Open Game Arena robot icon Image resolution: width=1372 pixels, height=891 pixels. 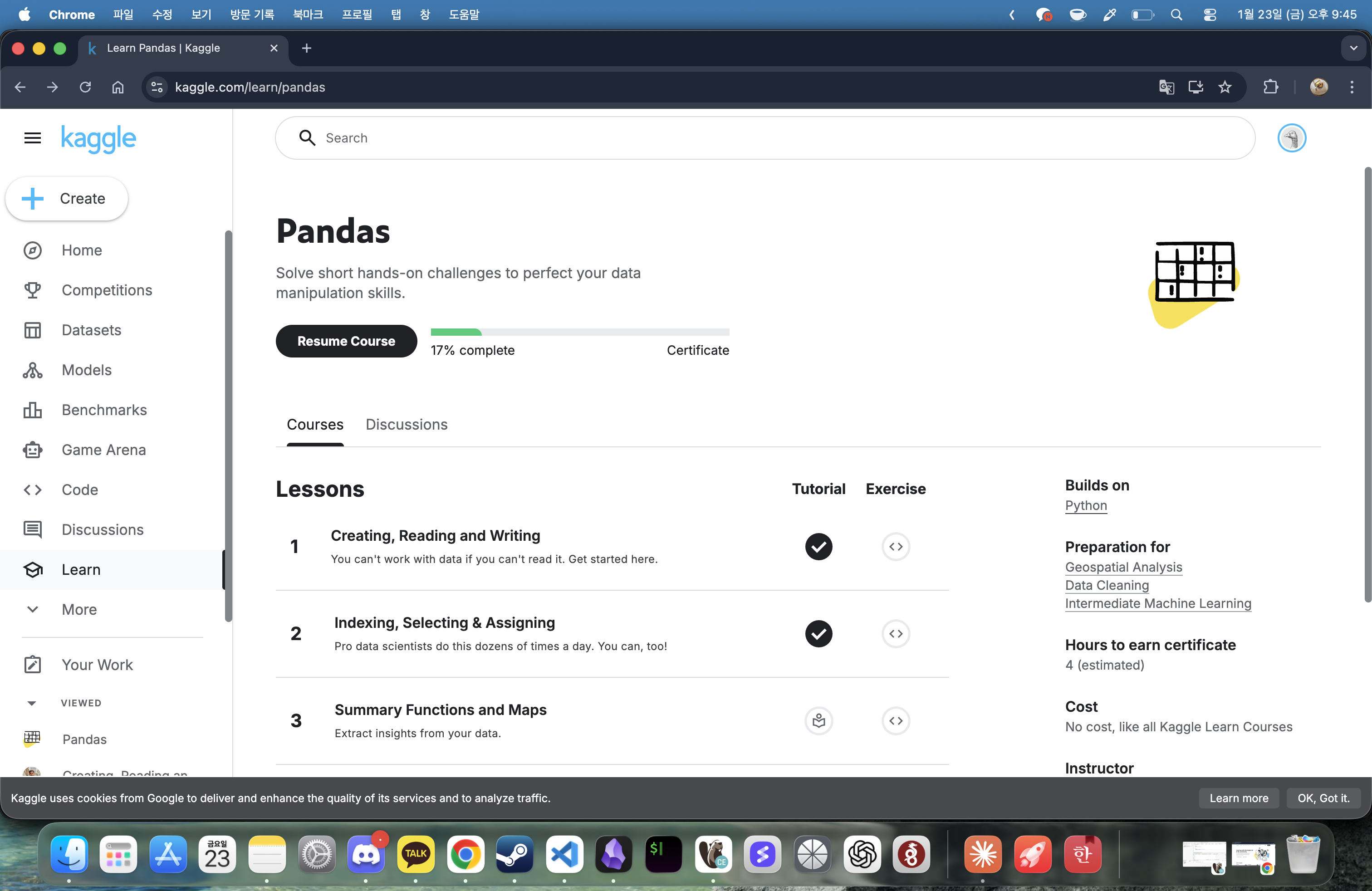click(x=32, y=450)
